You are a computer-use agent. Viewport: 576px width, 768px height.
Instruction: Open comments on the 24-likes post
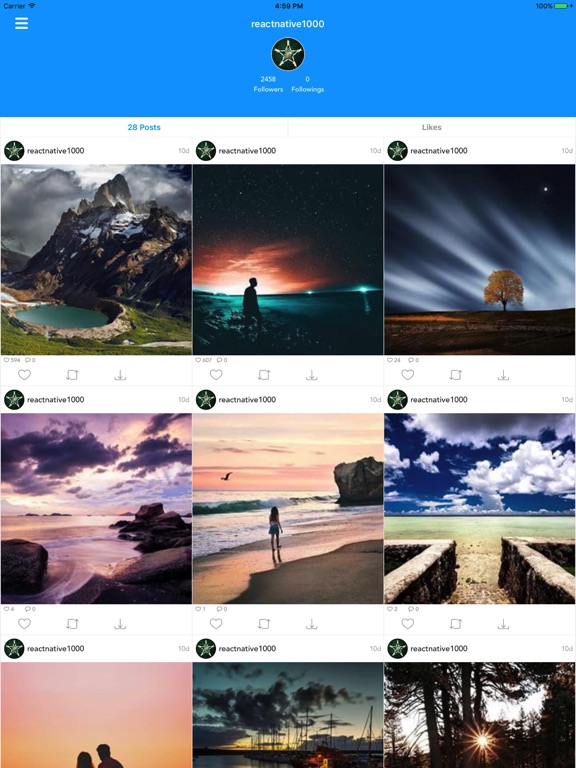point(413,360)
